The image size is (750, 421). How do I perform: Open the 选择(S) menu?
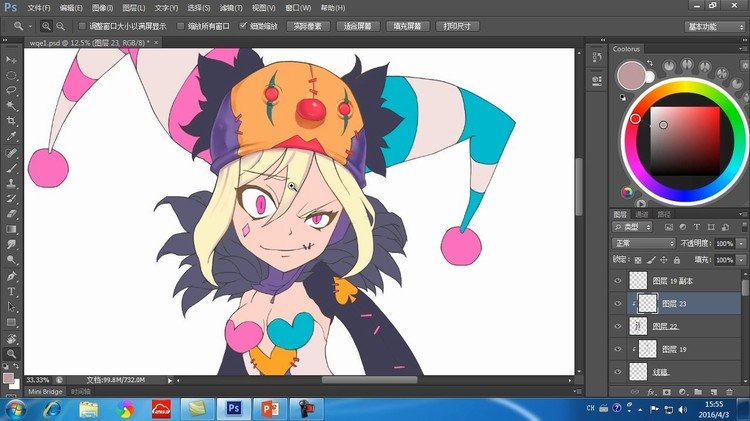pos(199,8)
